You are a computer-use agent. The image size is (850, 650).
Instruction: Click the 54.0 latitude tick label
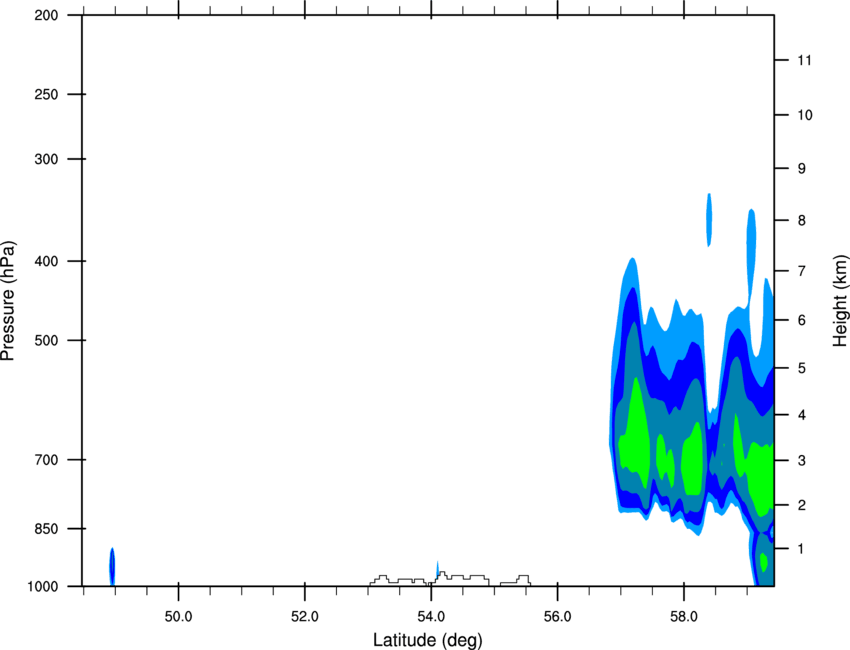click(x=432, y=617)
